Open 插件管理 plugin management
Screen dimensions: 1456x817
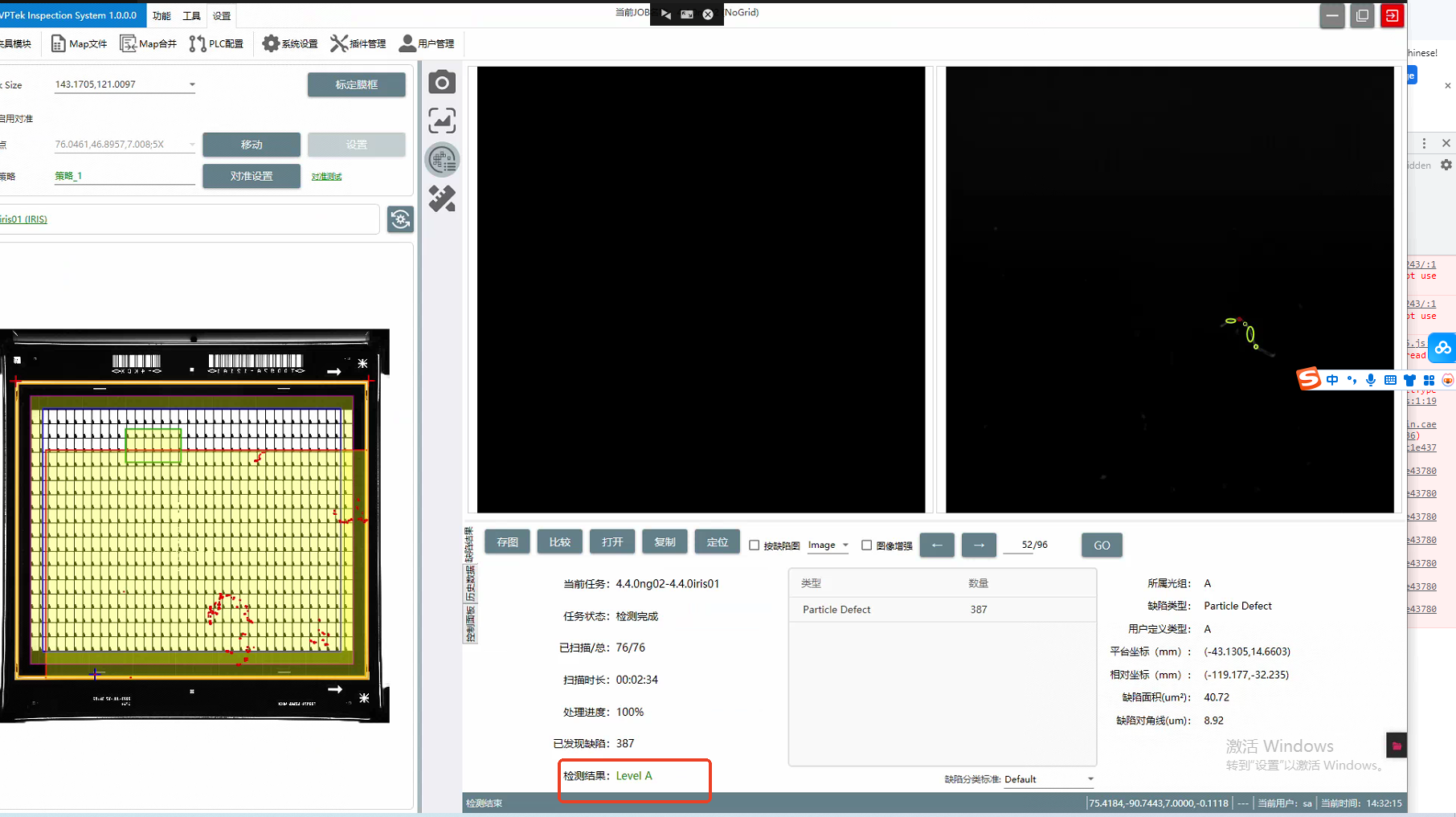(358, 43)
